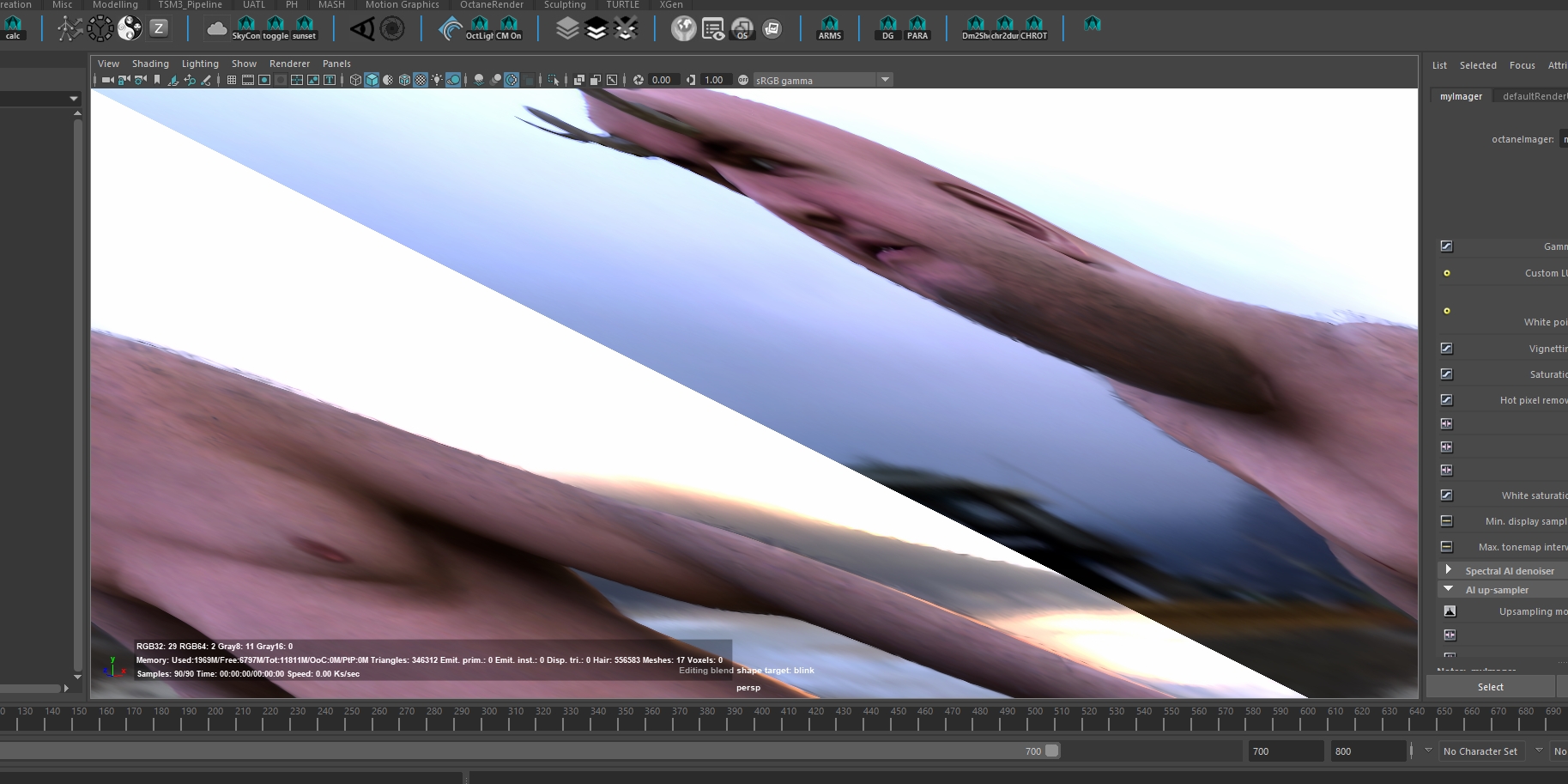
Task: Click the select camera icon in panel toolbar
Action: (107, 80)
